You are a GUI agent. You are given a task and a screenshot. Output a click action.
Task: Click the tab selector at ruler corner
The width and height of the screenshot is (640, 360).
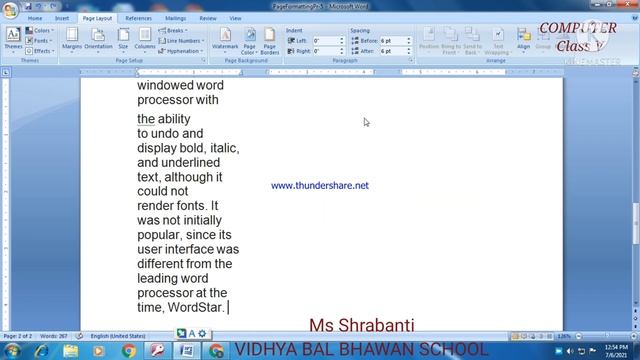pos(6,72)
